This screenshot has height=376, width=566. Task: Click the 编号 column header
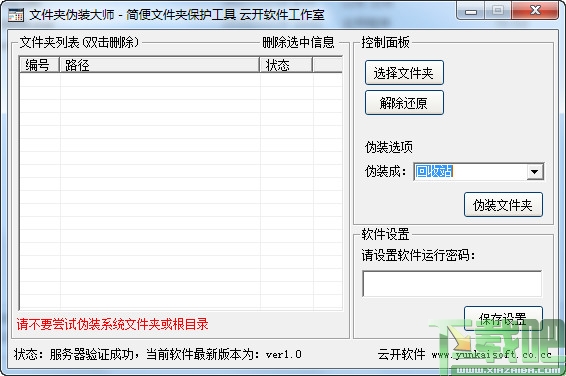coord(39,65)
